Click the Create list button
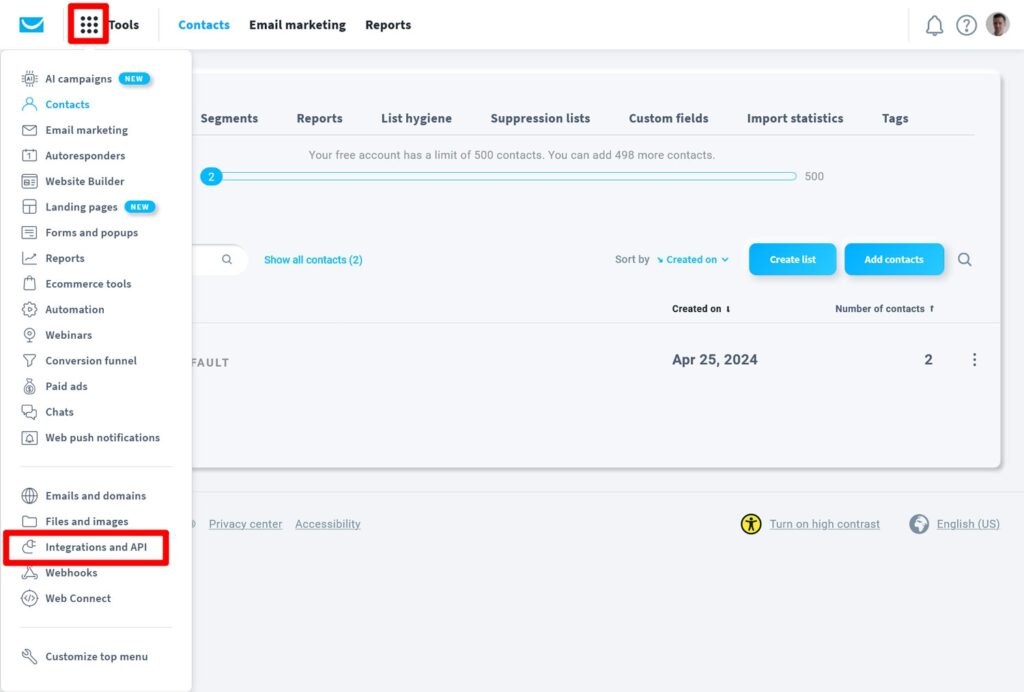This screenshot has width=1024, height=692. [x=792, y=259]
